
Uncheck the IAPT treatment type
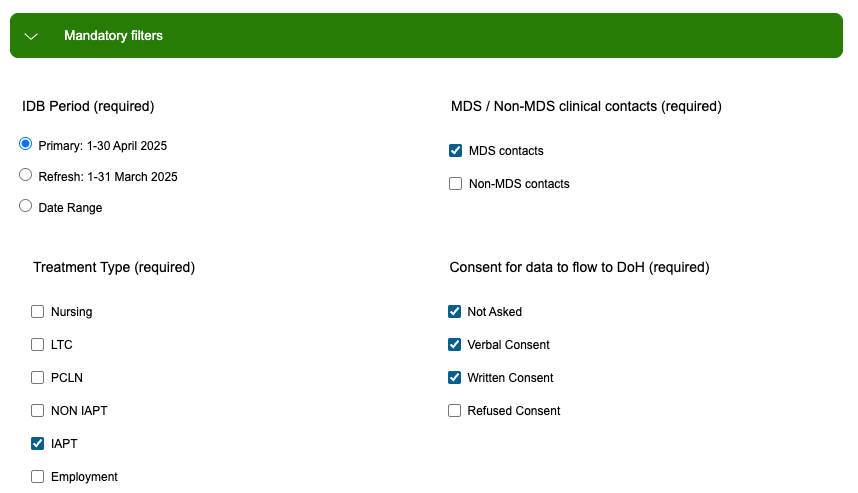(38, 443)
